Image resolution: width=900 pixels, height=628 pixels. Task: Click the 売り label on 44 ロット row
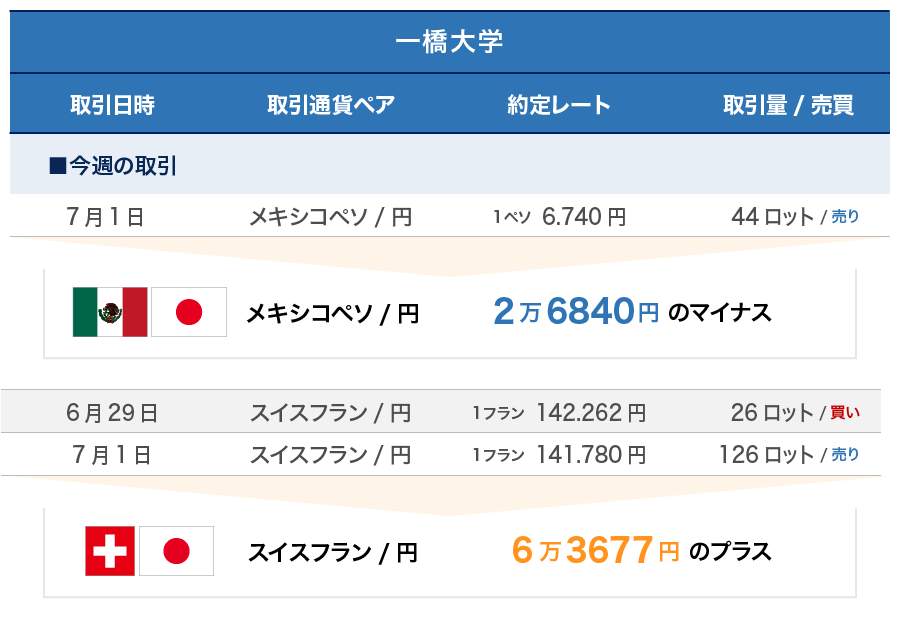click(845, 216)
